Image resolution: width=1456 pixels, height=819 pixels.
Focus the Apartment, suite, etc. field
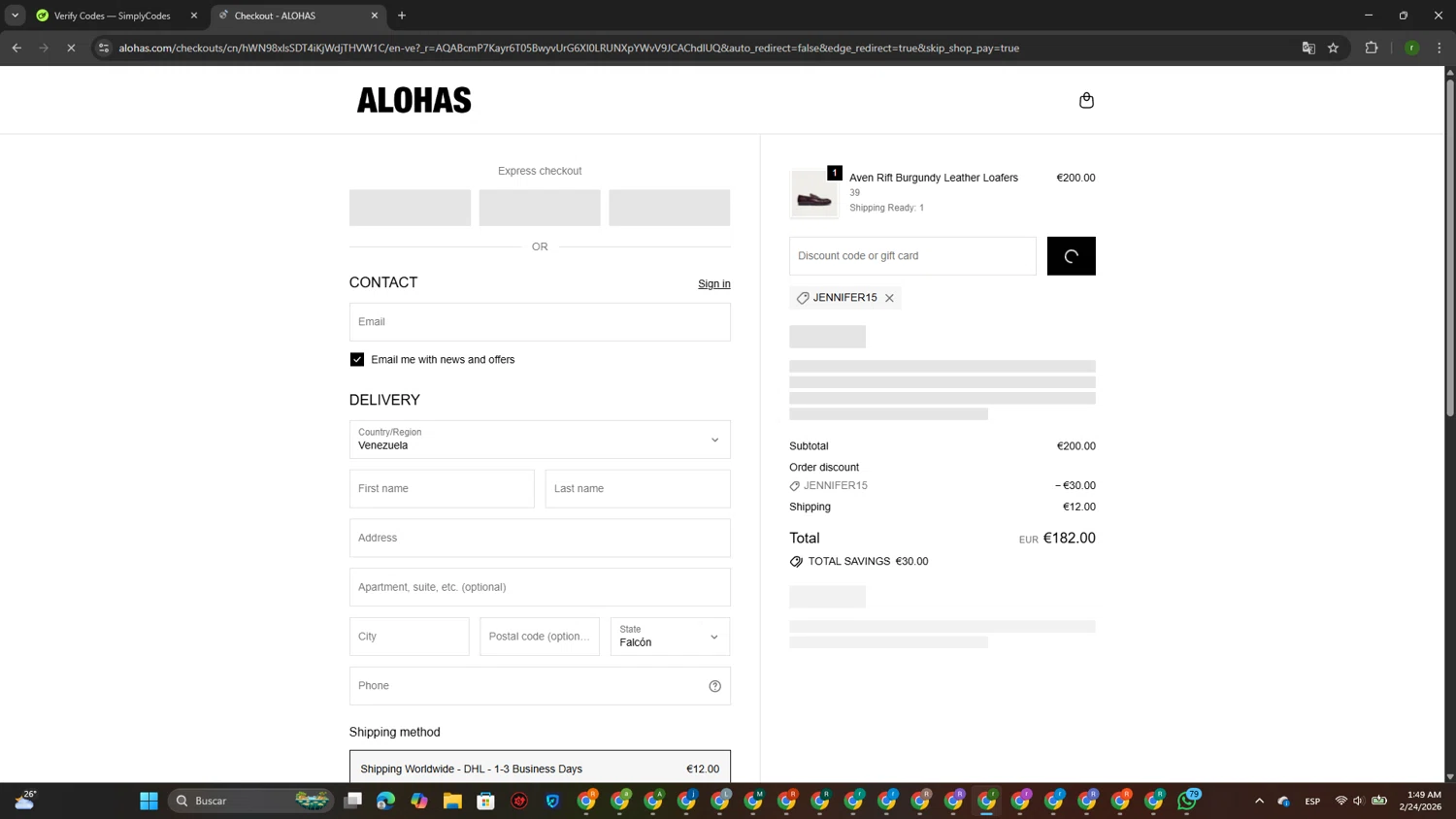point(540,587)
